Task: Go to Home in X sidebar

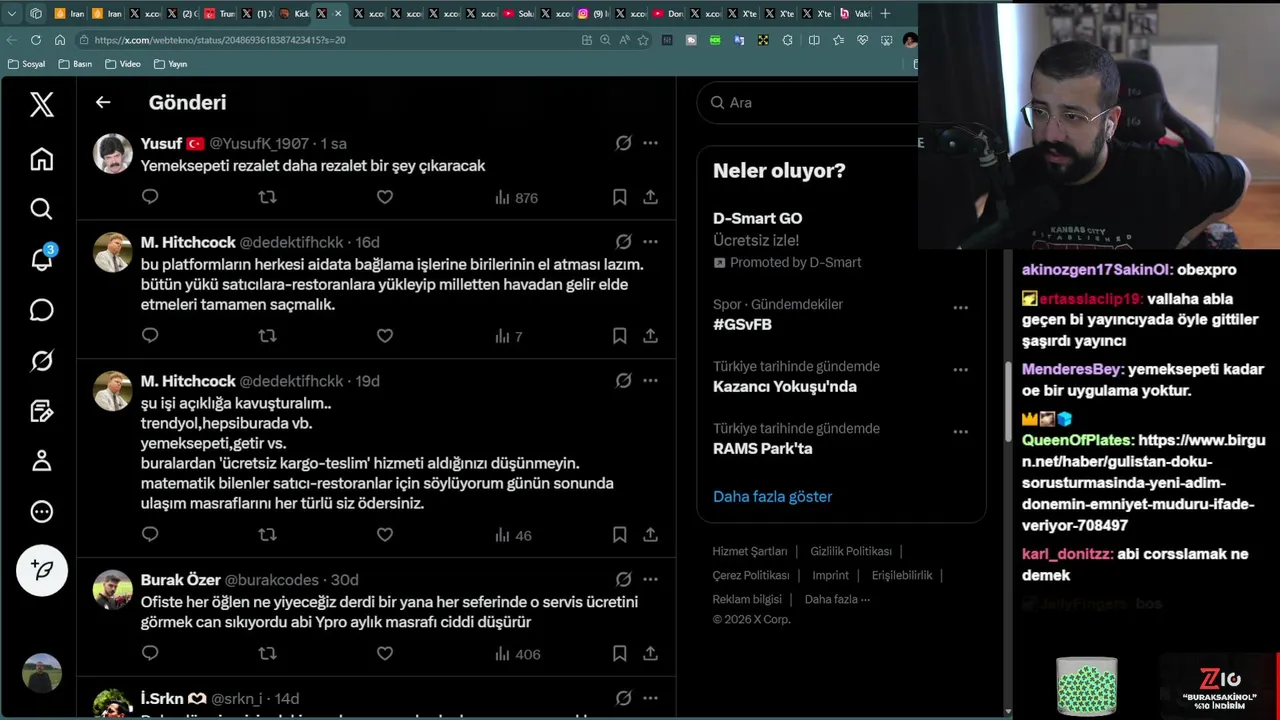Action: coord(41,159)
